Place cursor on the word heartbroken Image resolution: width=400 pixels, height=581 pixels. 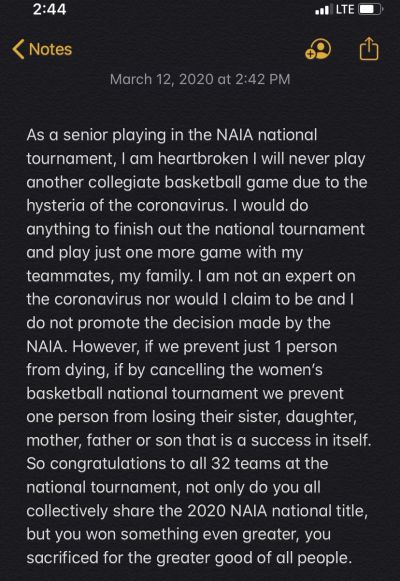click(203, 159)
